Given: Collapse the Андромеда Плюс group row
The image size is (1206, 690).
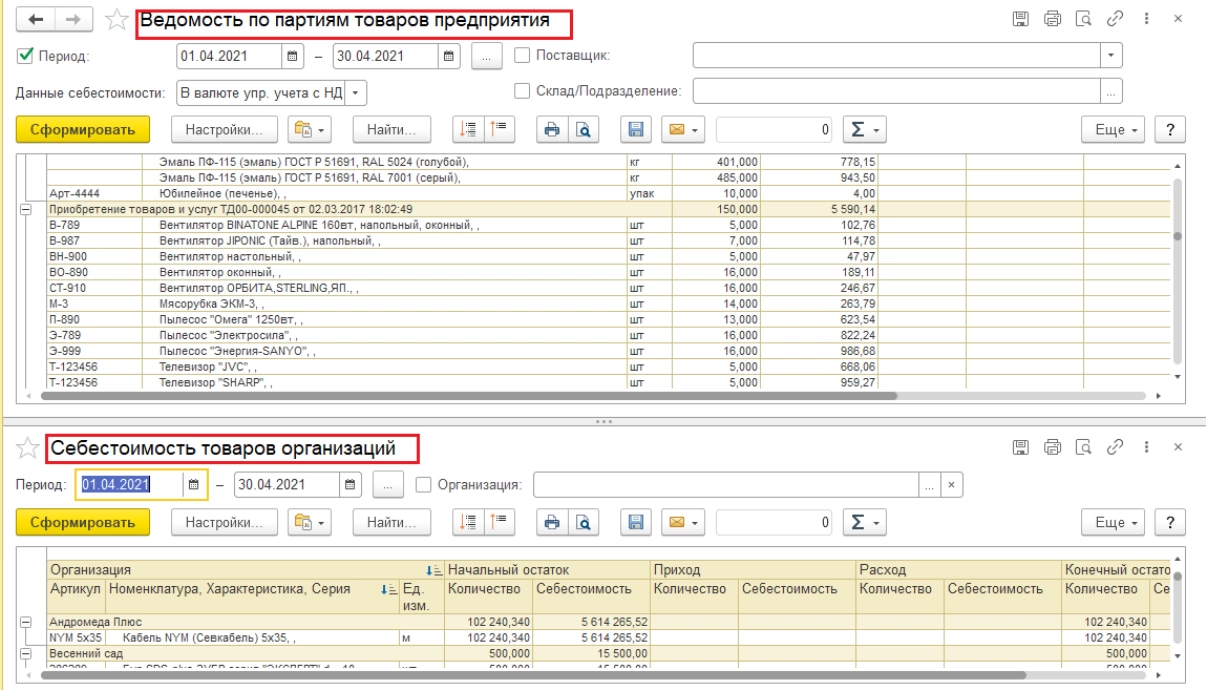Looking at the screenshot, I should click(x=24, y=622).
